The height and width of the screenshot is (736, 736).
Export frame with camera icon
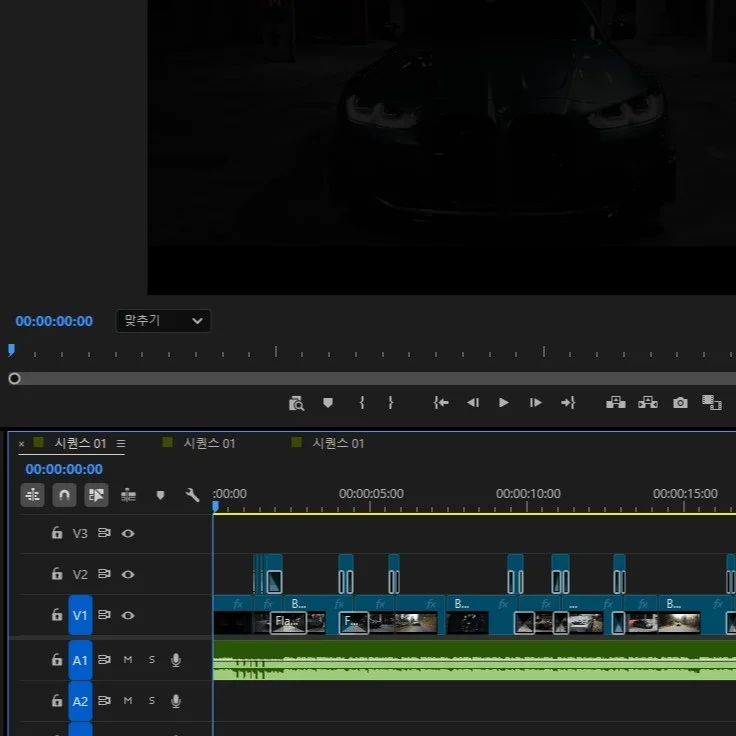pyautogui.click(x=680, y=403)
